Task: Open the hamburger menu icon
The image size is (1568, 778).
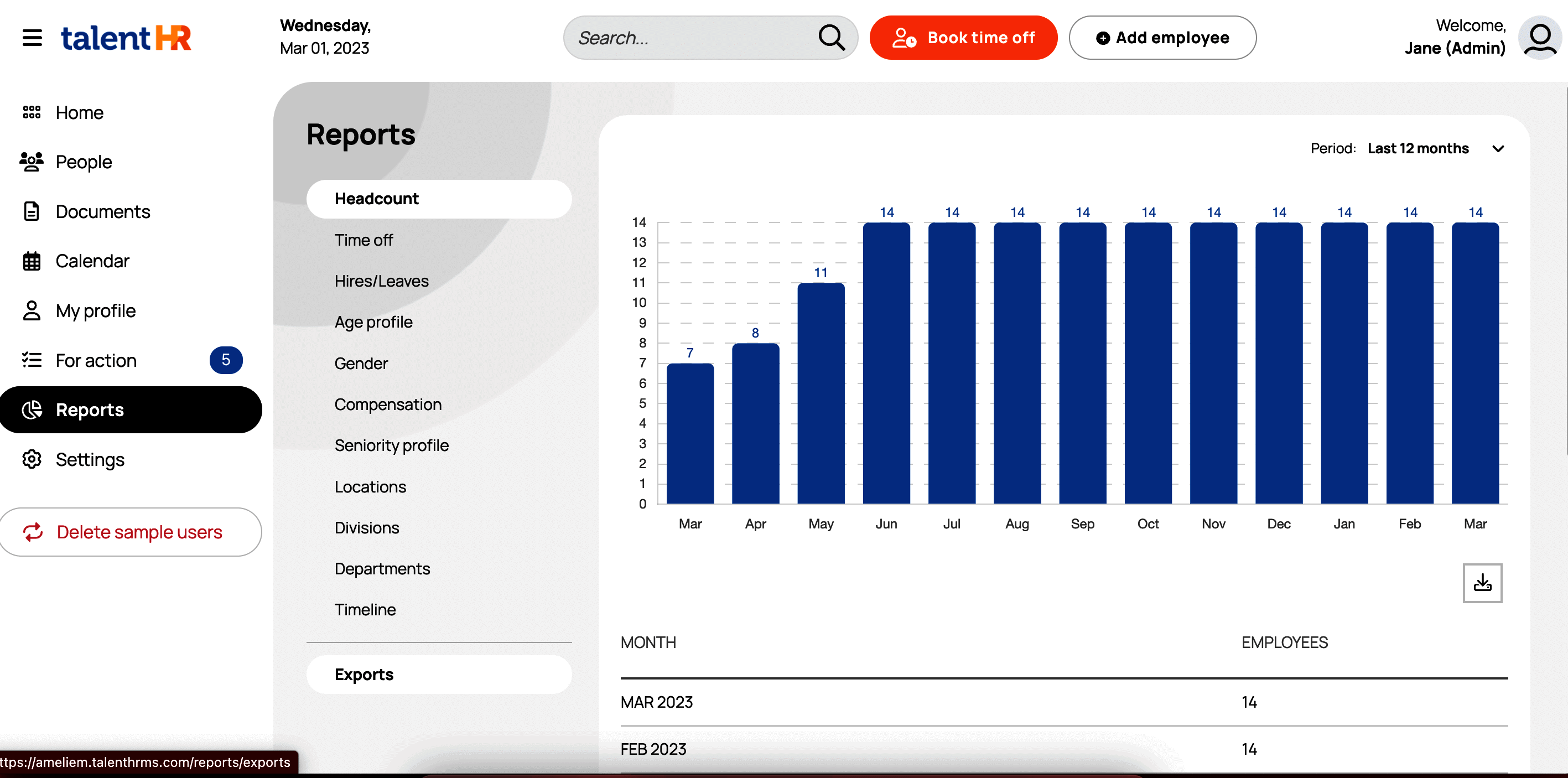Action: point(32,38)
